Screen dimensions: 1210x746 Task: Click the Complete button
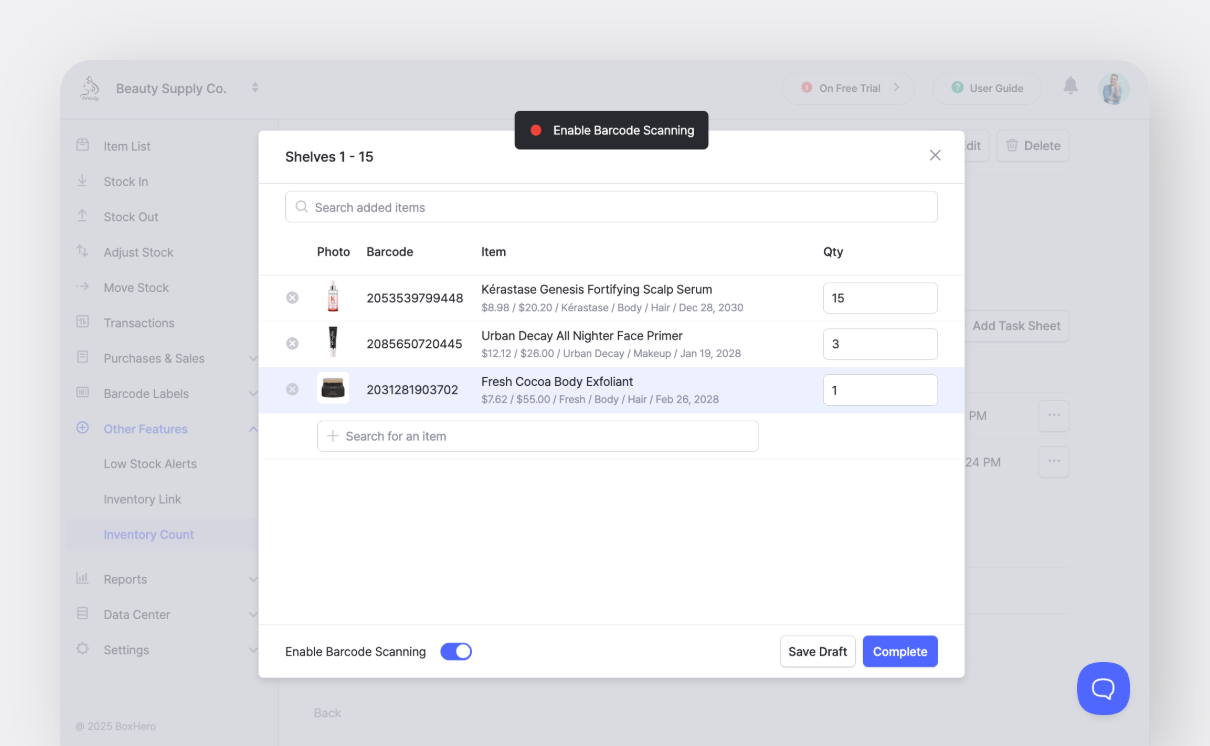coord(900,652)
